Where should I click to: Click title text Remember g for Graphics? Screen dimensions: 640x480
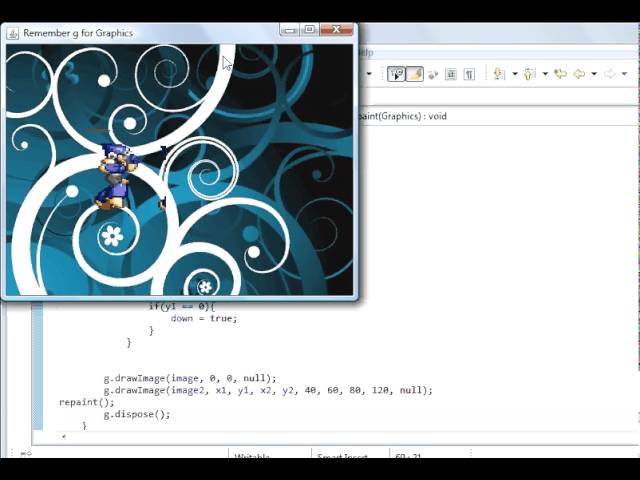tap(78, 33)
